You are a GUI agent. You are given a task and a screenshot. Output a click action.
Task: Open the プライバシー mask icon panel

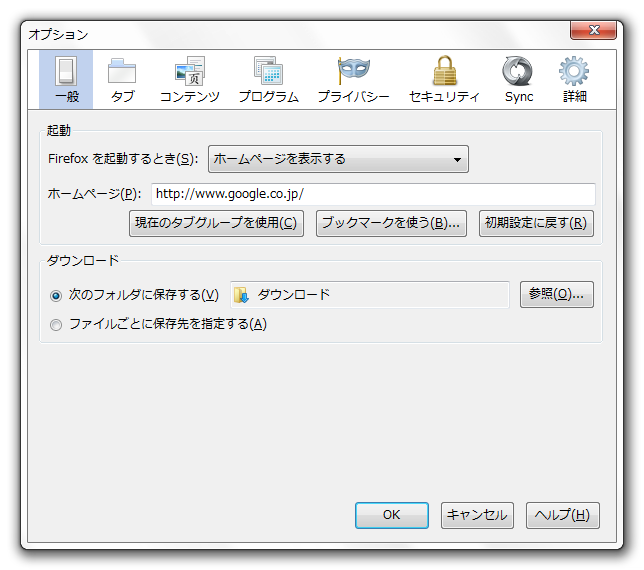(x=353, y=79)
